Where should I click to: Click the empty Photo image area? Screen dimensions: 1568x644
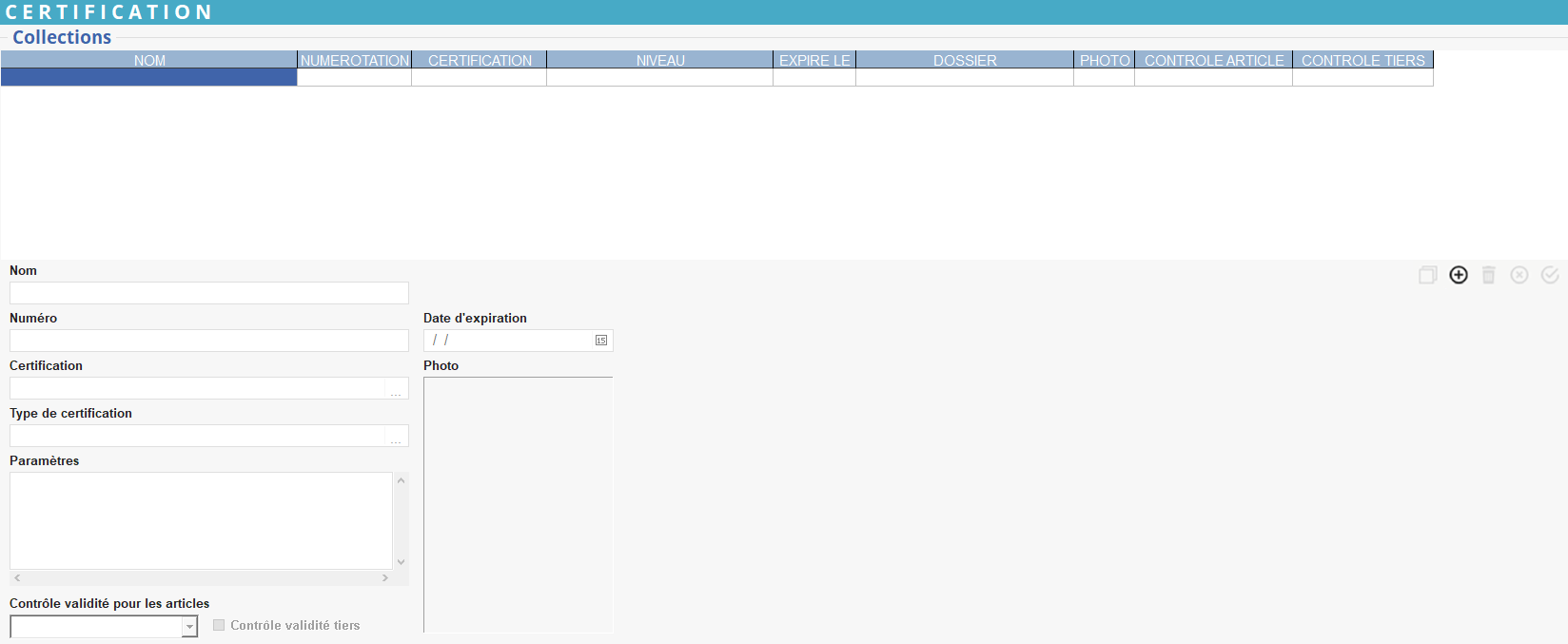click(519, 504)
